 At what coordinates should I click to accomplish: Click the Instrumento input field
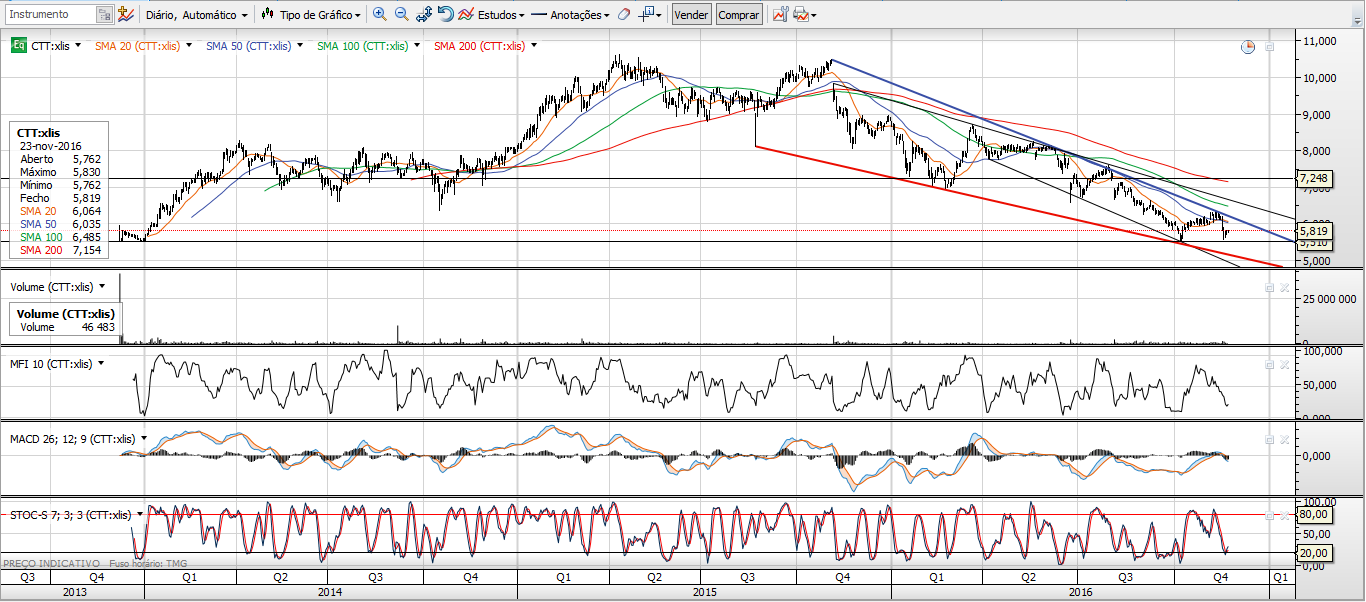point(50,15)
